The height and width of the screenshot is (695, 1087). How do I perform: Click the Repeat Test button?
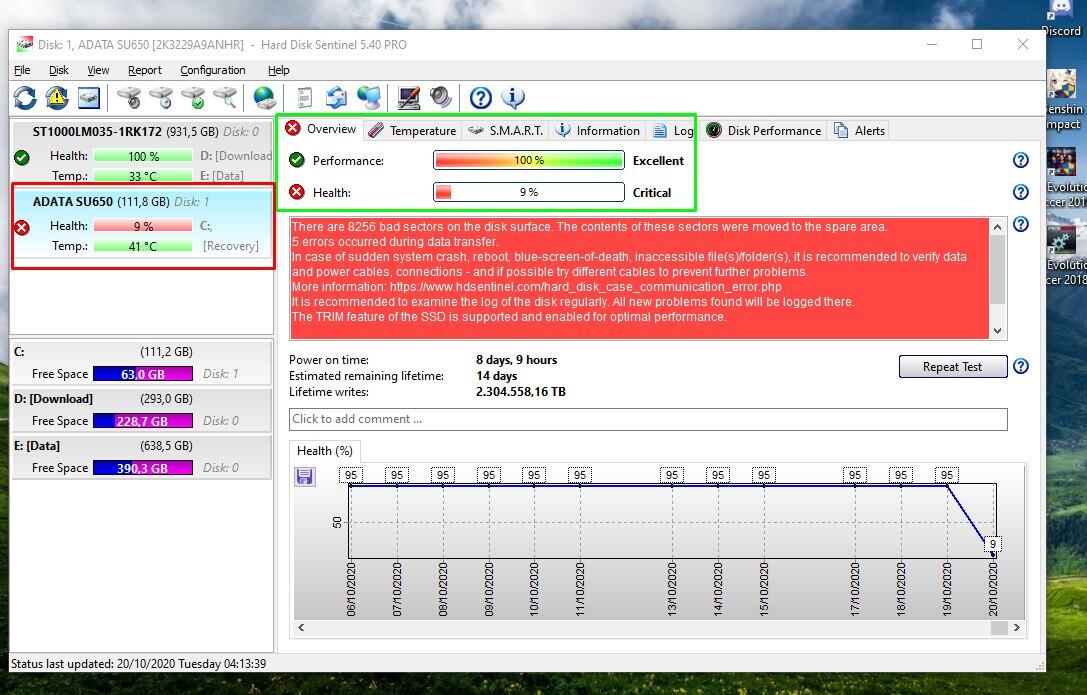951,366
